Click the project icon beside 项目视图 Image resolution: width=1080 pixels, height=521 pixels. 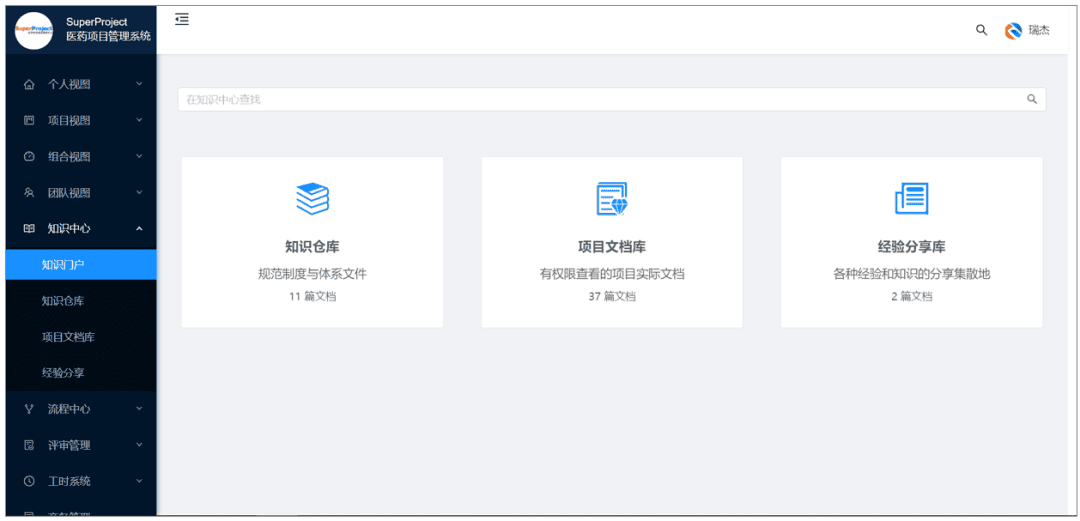tap(29, 121)
